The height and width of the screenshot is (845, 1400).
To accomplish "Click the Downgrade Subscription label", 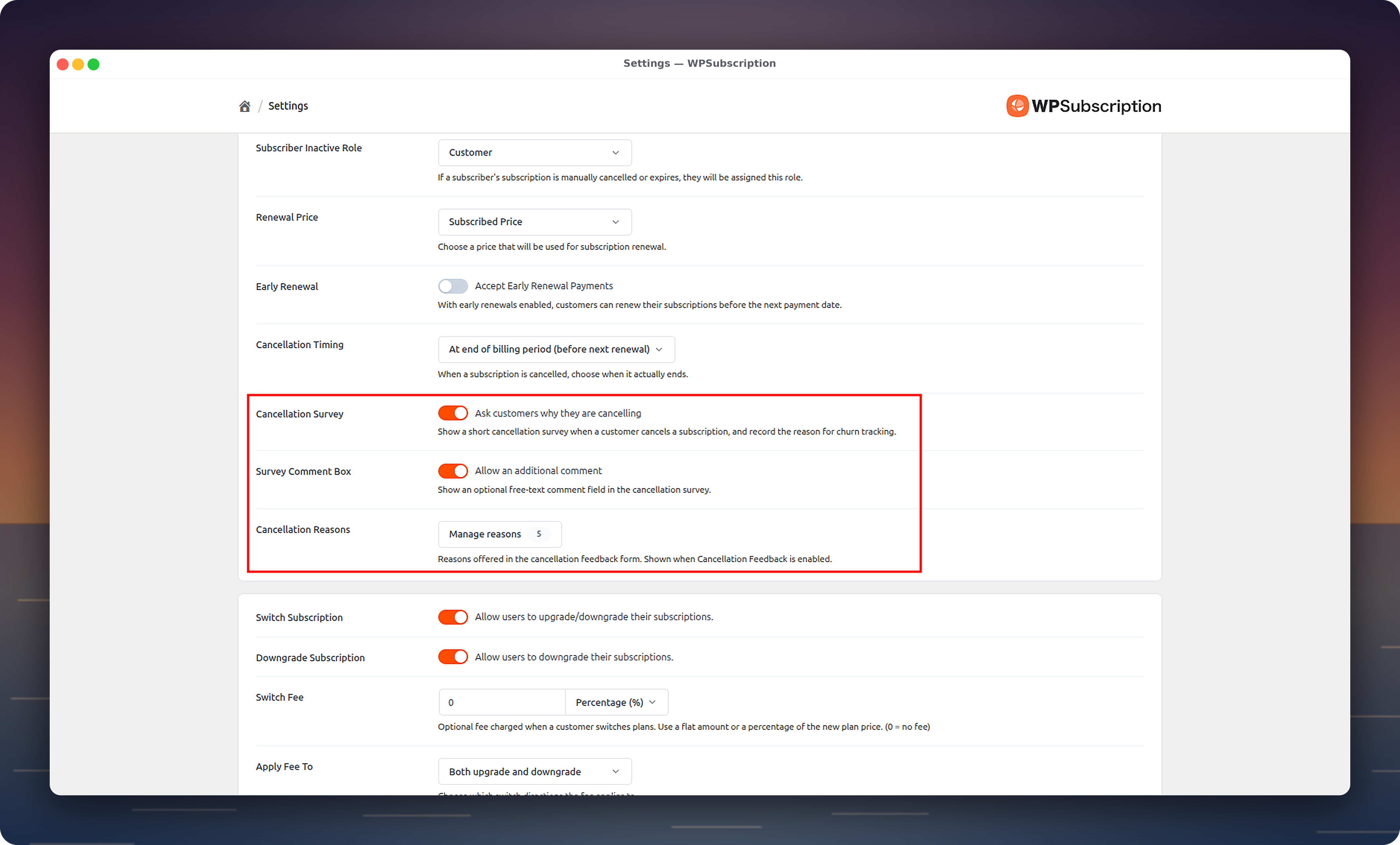I will coord(310,658).
